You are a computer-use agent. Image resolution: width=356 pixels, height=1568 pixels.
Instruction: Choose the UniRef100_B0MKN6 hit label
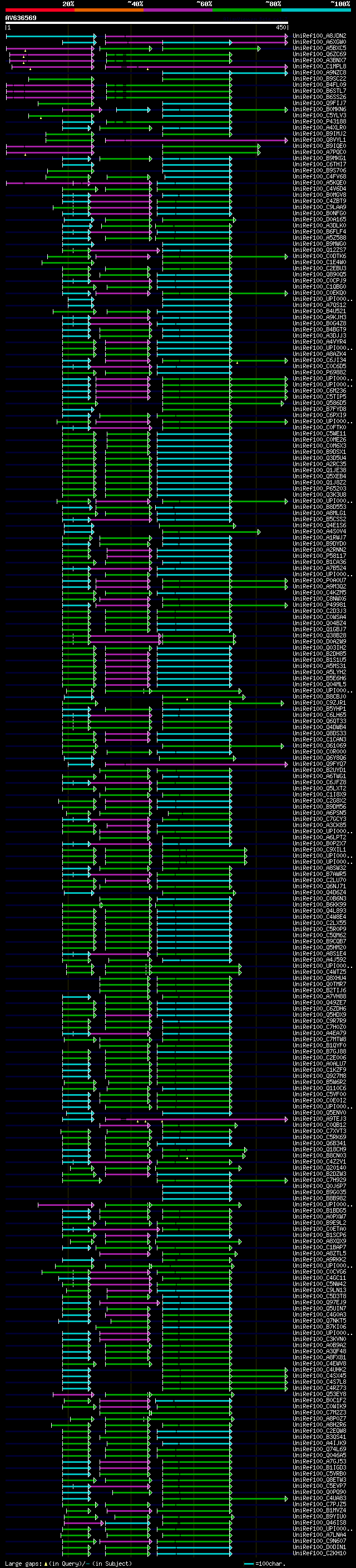point(319,110)
